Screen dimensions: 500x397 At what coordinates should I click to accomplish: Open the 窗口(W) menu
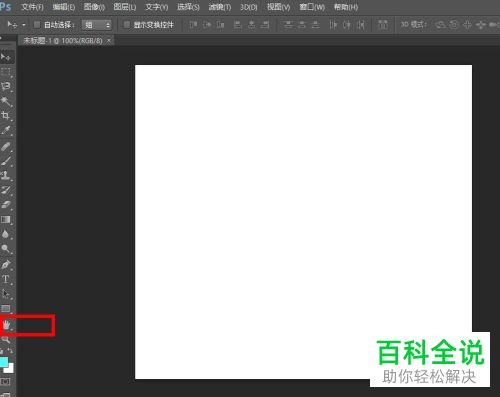click(312, 7)
